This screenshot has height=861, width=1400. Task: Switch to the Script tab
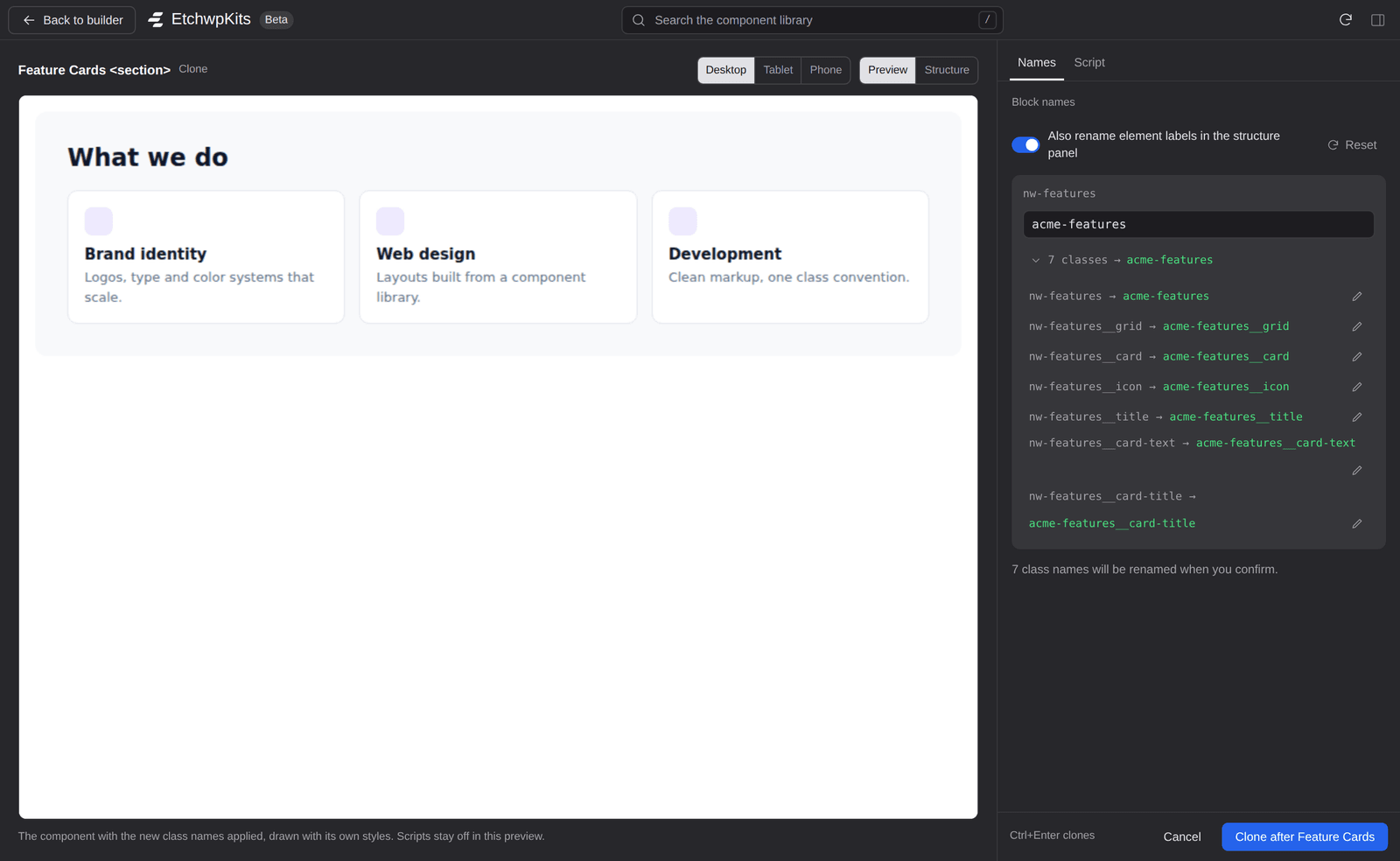(x=1089, y=62)
